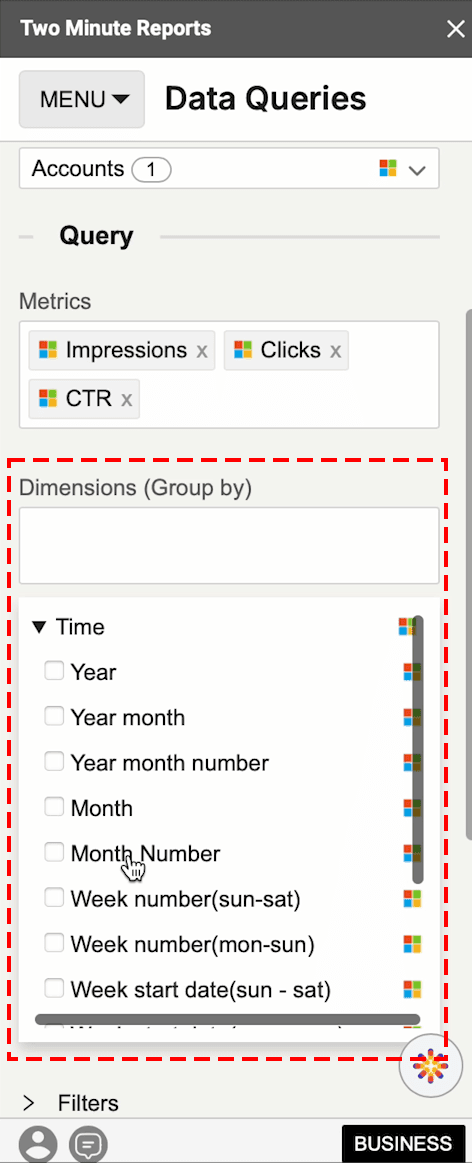472x1165 pixels.
Task: Remove the Clicks metric with its x
Action: [335, 351]
